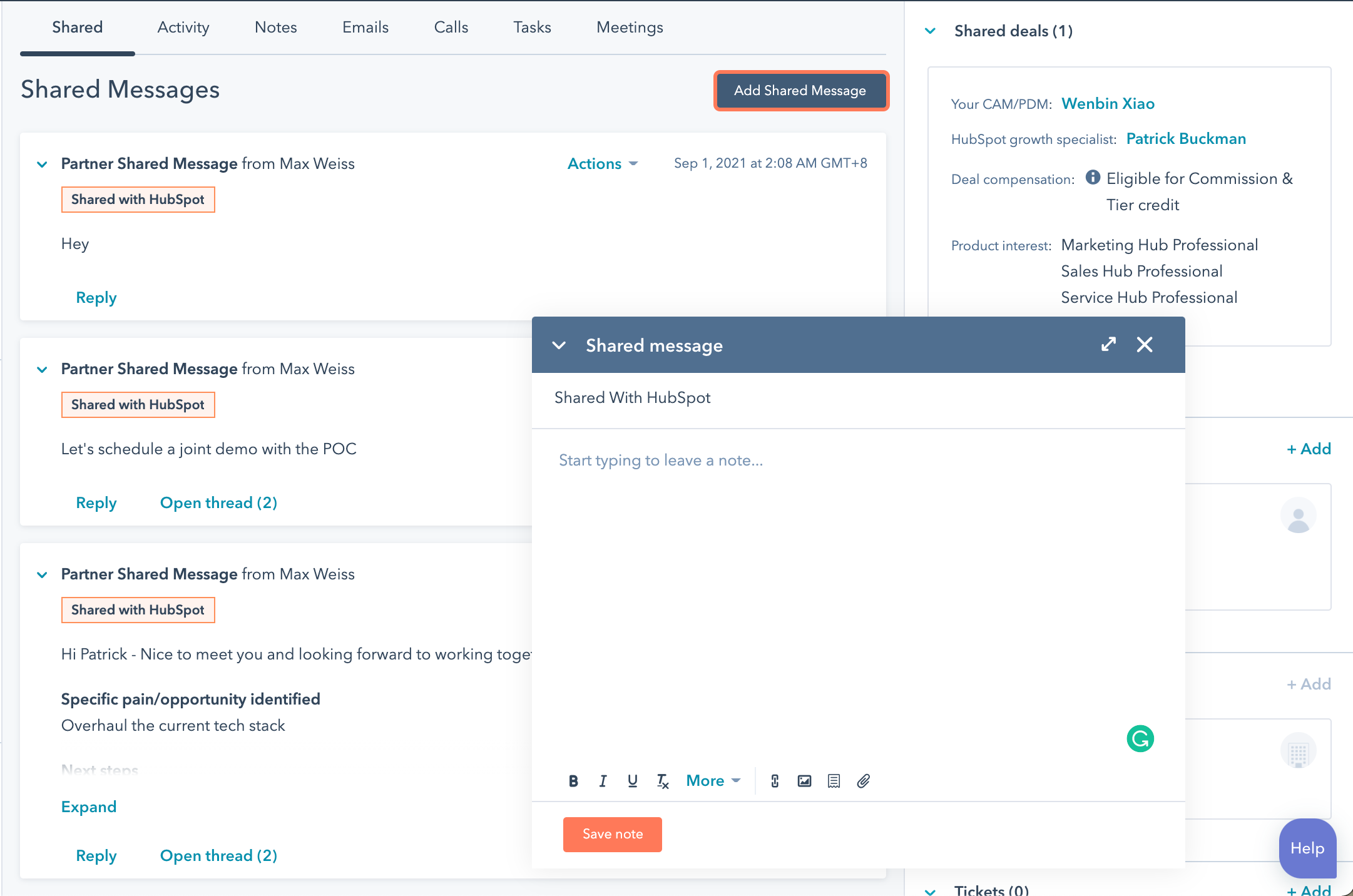Click 'Service Hub Professional' product interest
Image resolution: width=1353 pixels, height=896 pixels.
[x=1150, y=298]
